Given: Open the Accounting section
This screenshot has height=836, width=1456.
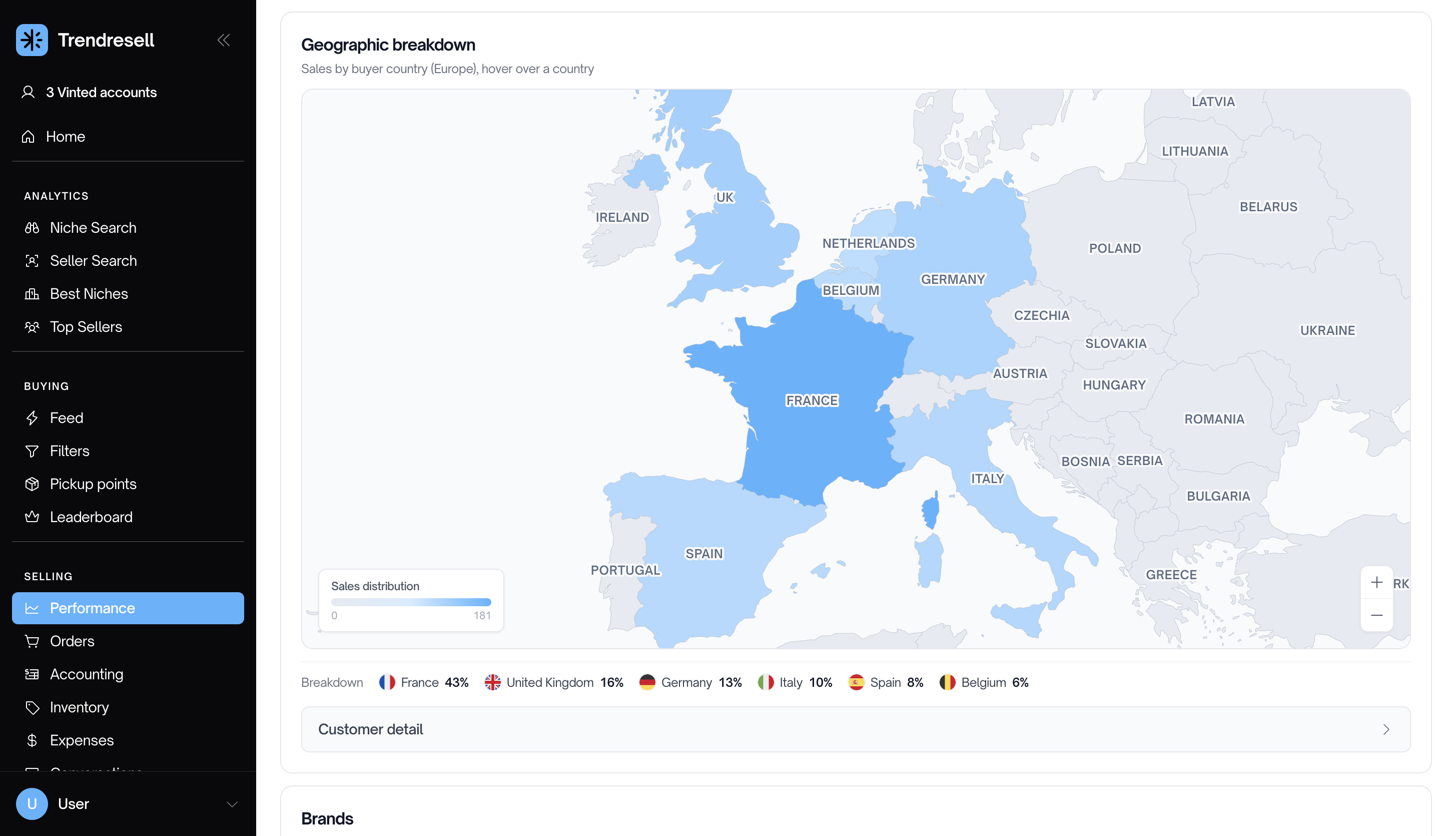Looking at the screenshot, I should (128, 674).
